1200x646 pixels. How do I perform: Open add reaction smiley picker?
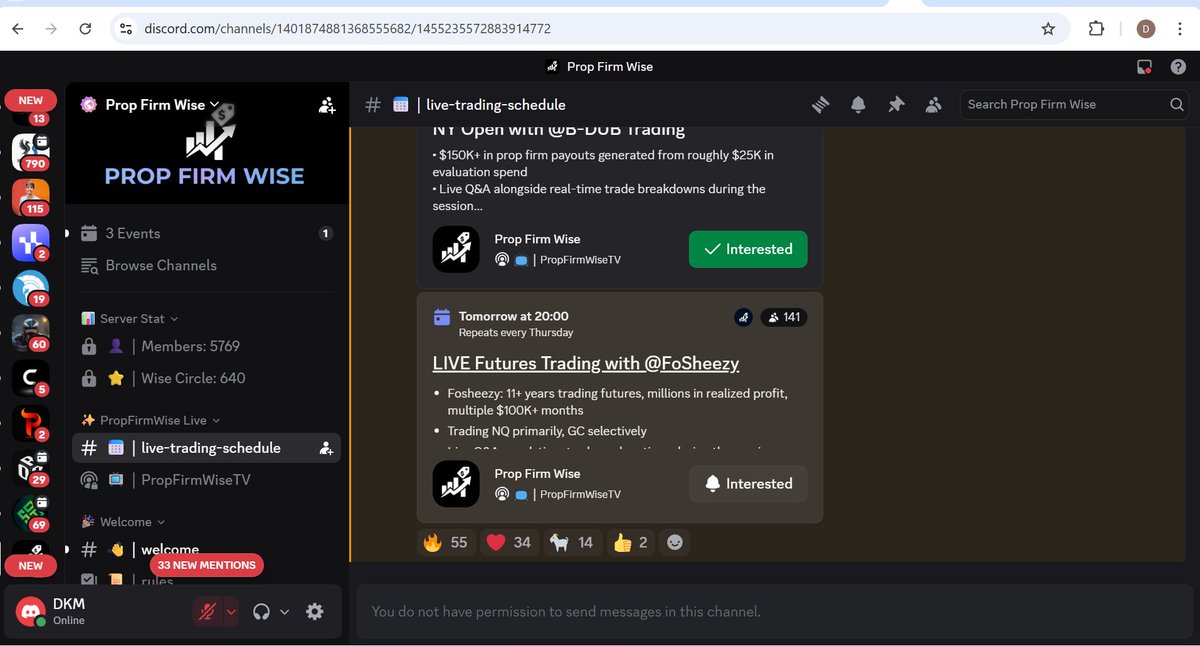point(675,542)
